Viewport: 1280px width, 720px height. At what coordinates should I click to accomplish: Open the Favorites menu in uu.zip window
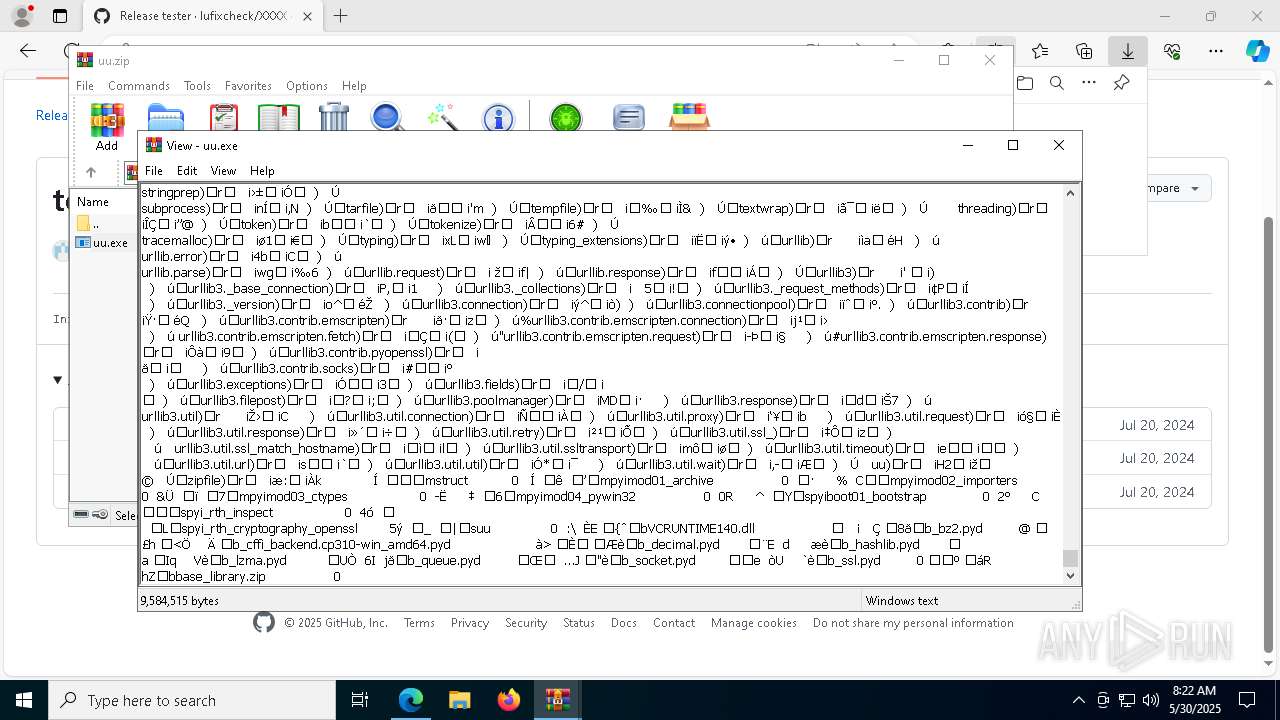click(248, 86)
